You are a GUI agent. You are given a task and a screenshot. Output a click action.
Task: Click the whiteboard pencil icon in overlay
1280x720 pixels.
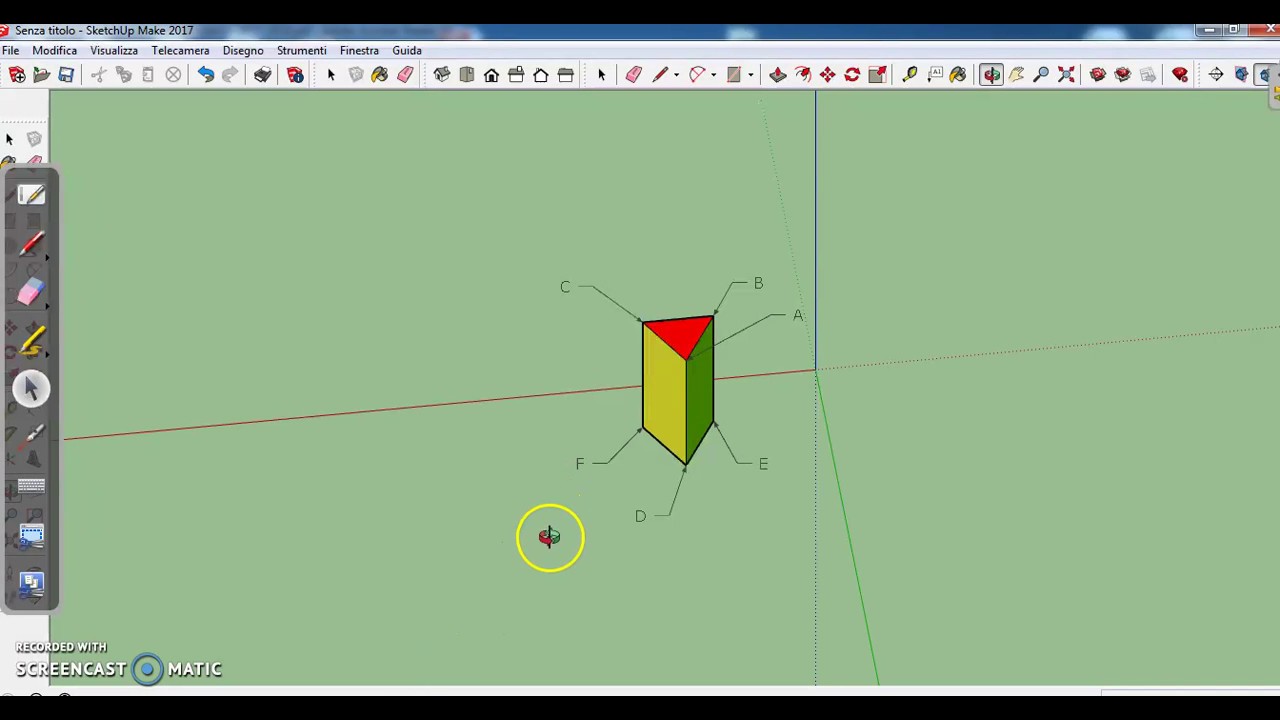pyautogui.click(x=31, y=195)
